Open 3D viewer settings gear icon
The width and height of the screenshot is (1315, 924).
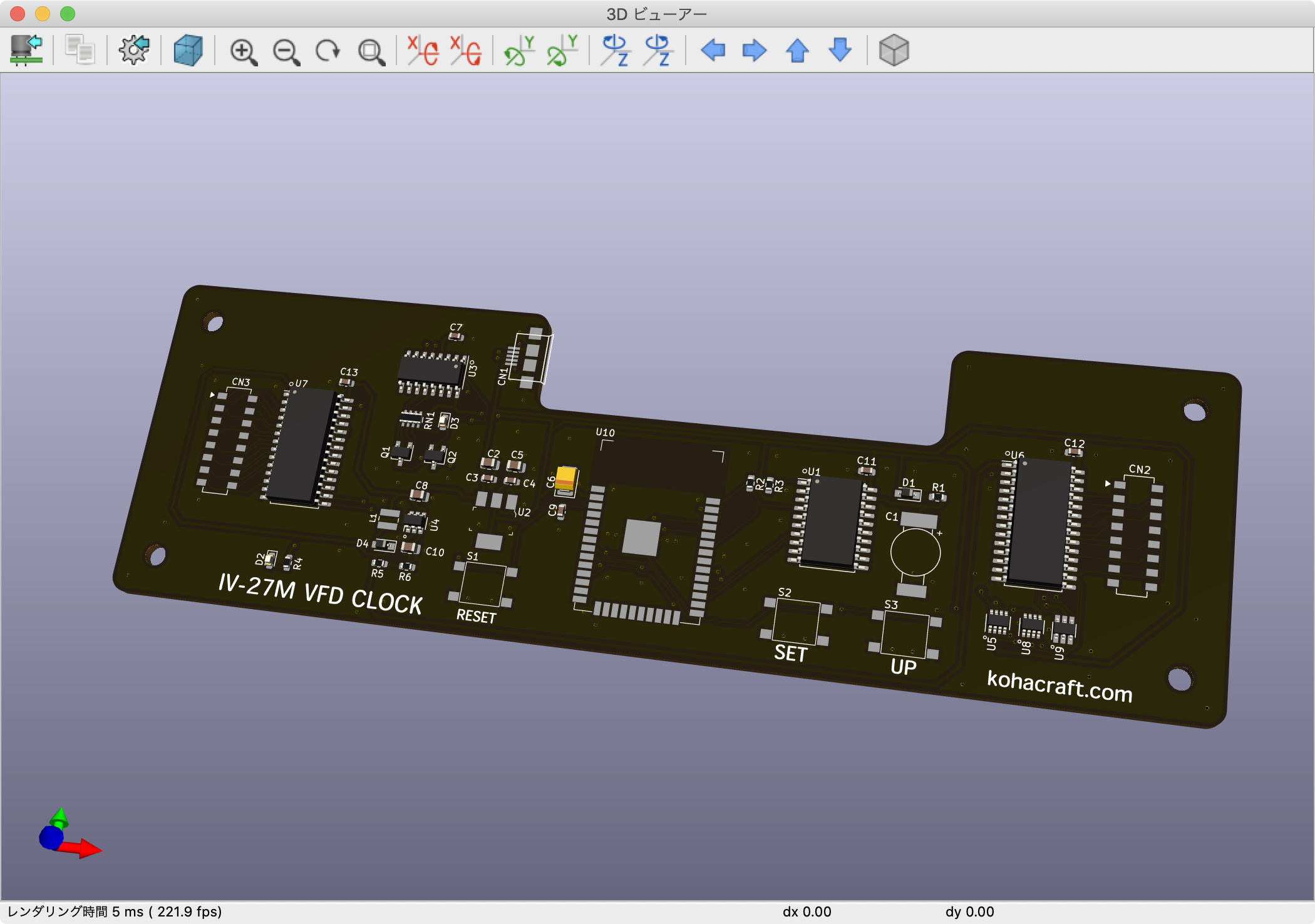click(134, 50)
